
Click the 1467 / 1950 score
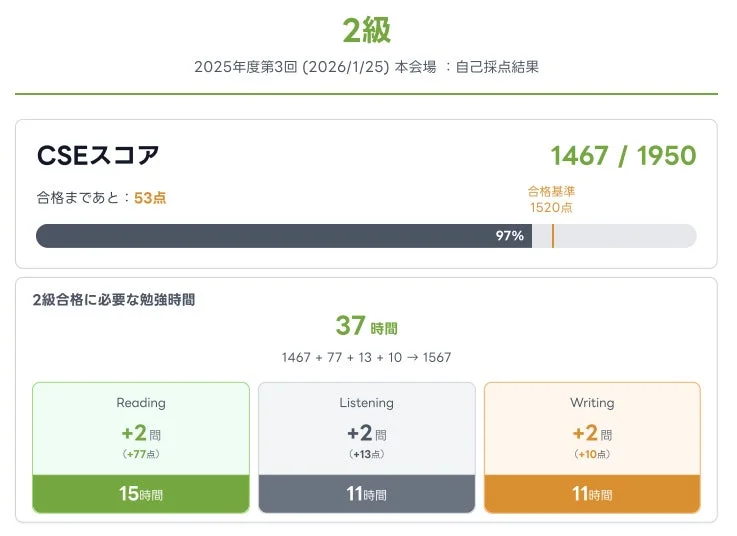pos(622,156)
